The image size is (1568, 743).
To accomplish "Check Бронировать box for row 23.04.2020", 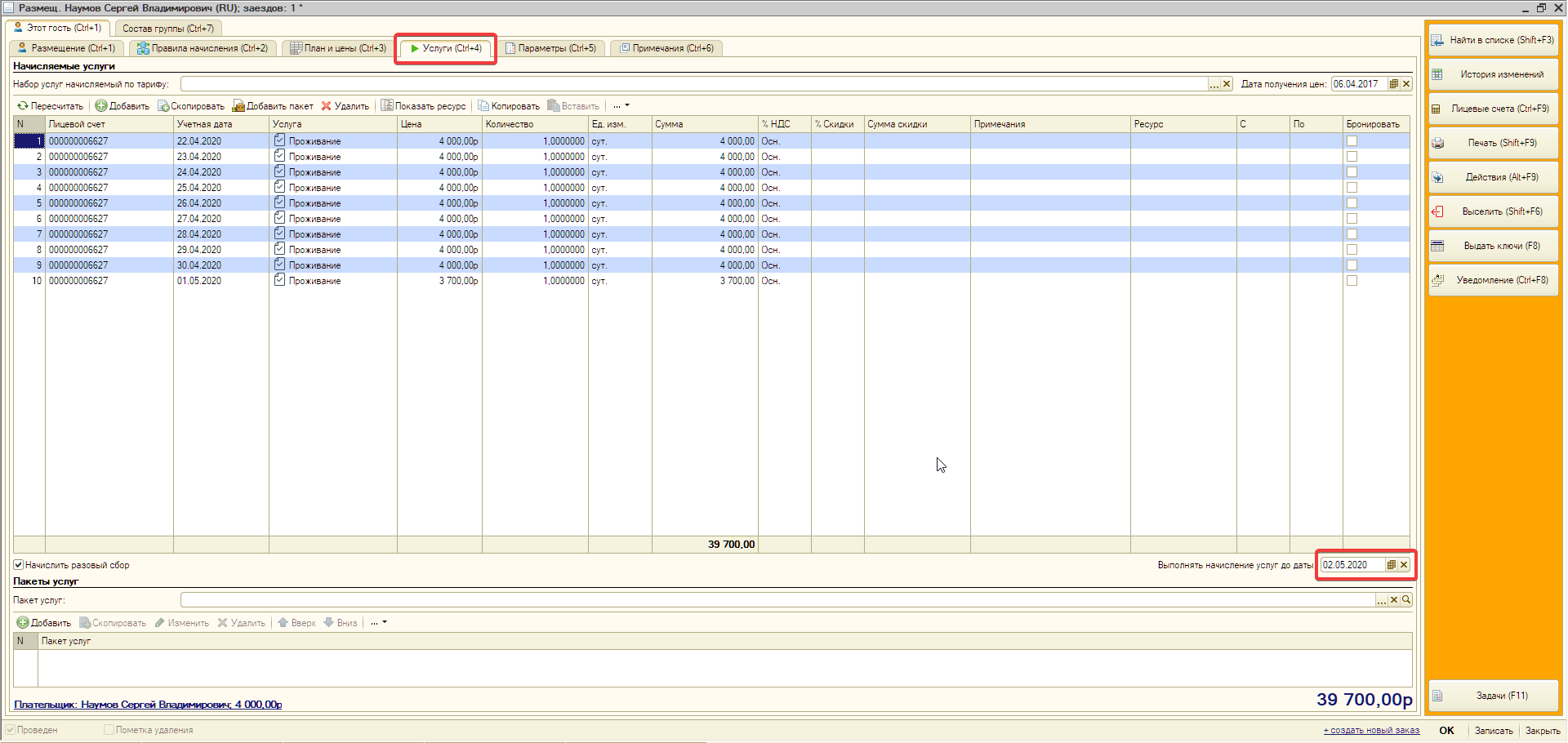I will pyautogui.click(x=1352, y=157).
